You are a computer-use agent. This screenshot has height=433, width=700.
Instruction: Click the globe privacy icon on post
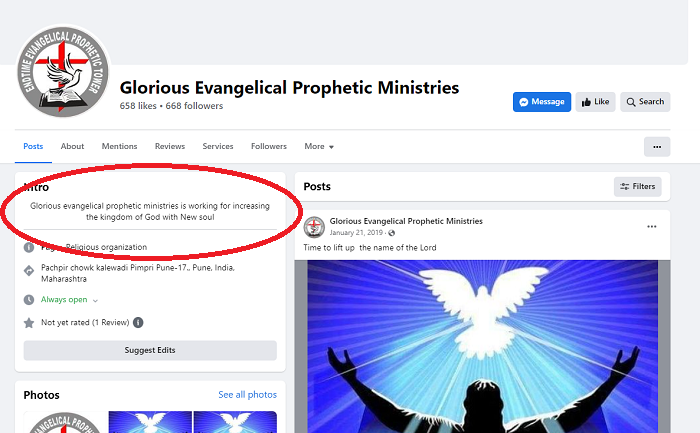point(392,233)
